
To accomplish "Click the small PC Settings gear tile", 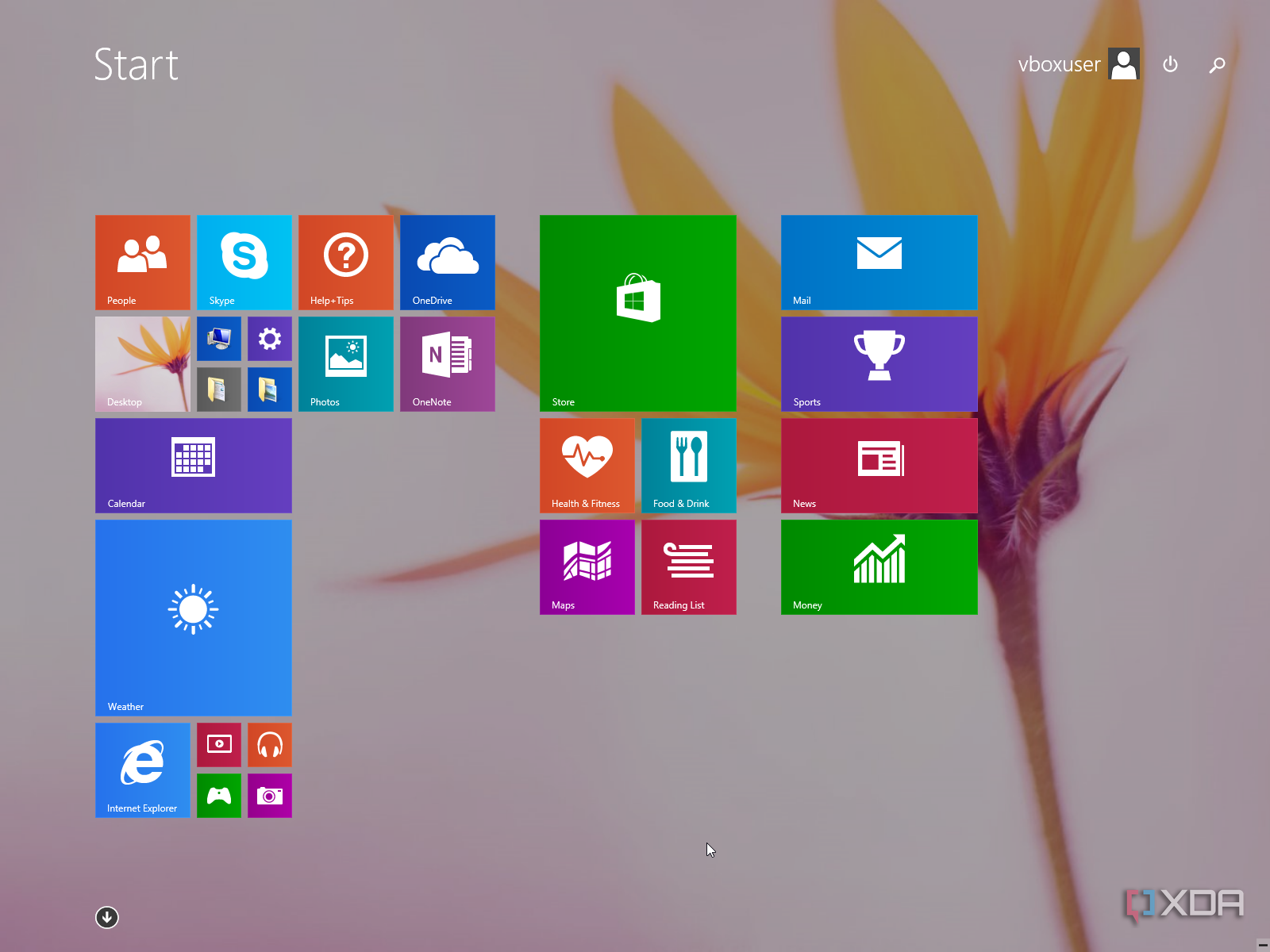I will pos(270,339).
